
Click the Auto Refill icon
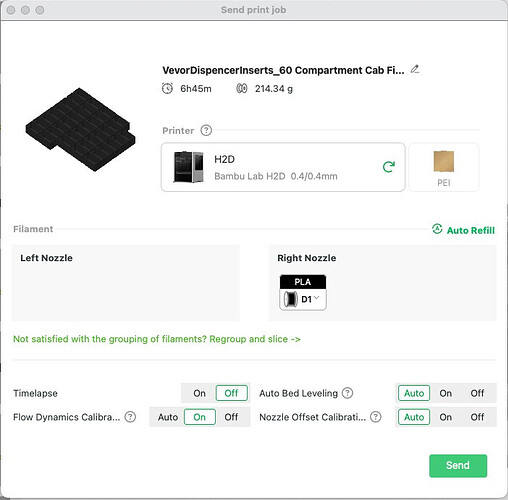tap(437, 229)
